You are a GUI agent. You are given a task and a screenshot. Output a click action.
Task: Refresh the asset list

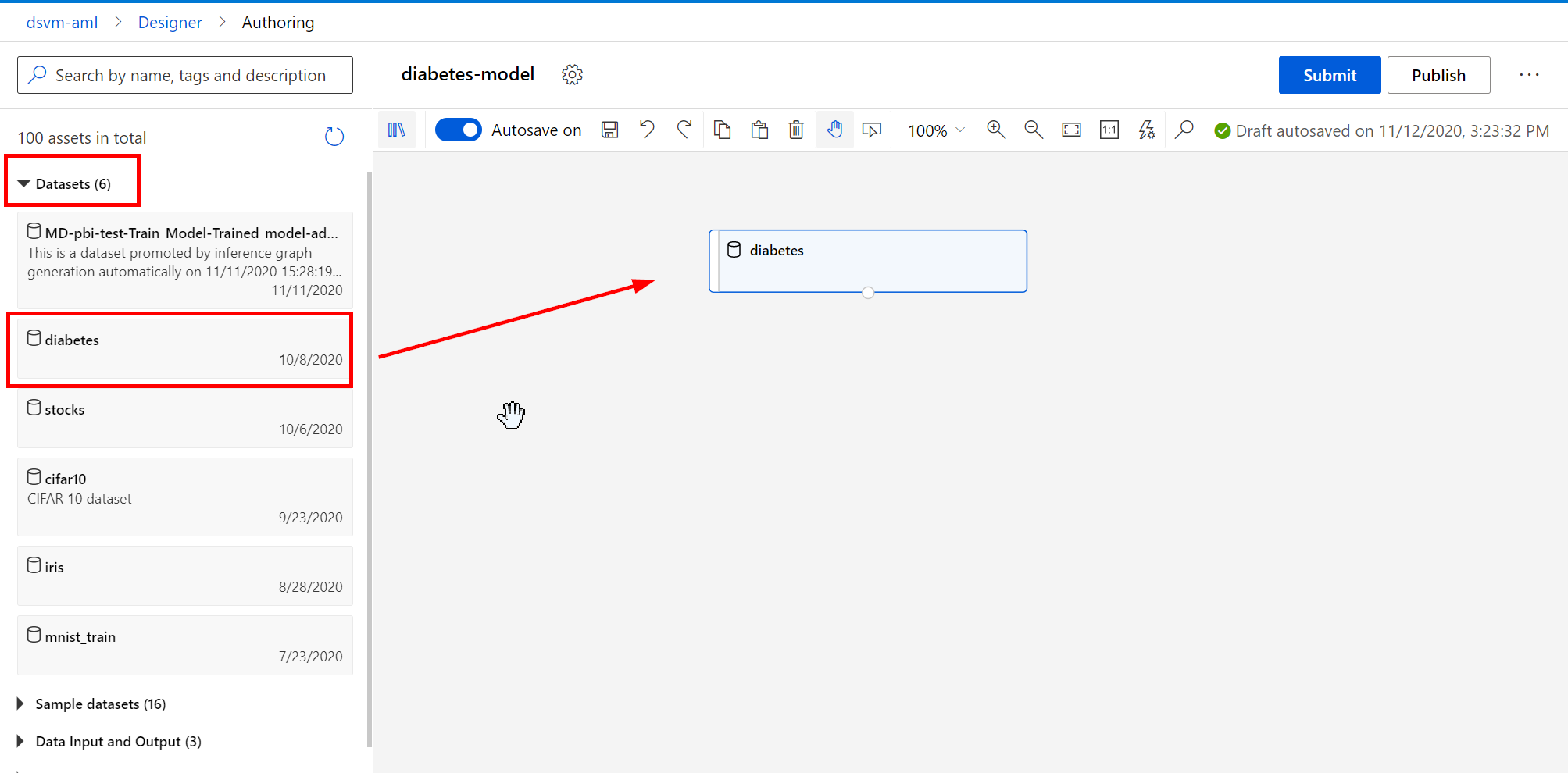(334, 137)
